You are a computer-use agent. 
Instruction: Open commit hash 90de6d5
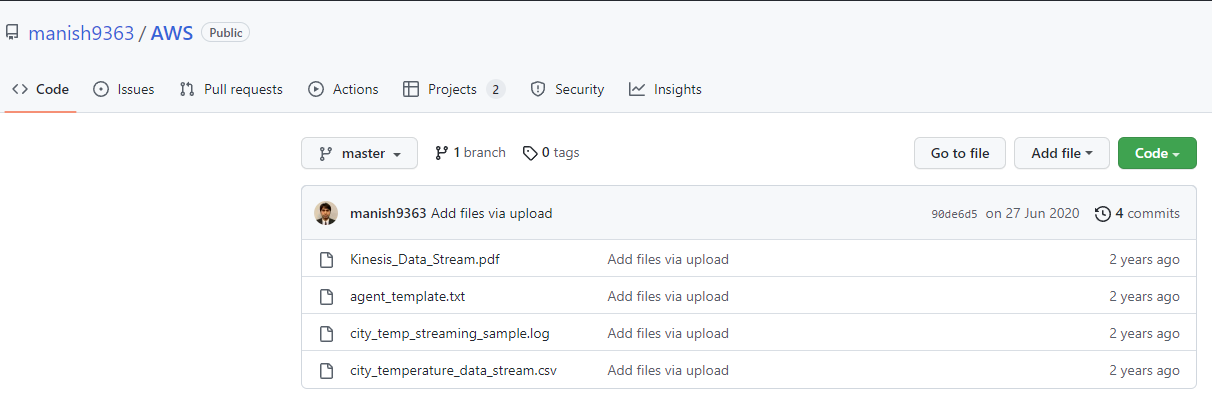954,214
